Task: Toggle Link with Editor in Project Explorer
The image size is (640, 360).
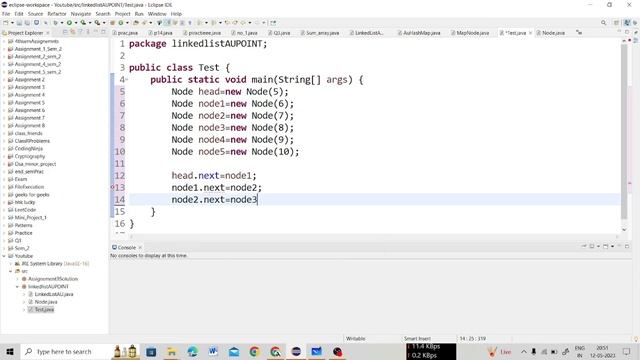Action: [x=73, y=32]
